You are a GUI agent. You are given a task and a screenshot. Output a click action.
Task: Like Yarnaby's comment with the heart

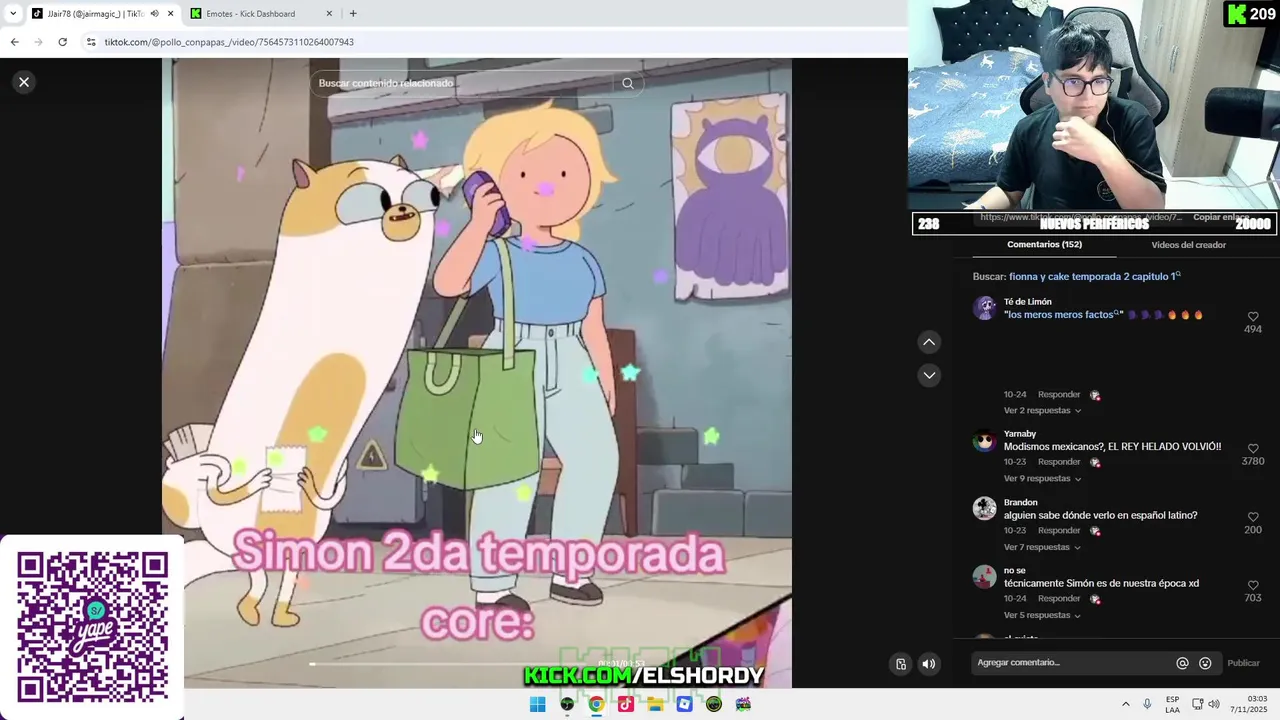click(x=1253, y=449)
